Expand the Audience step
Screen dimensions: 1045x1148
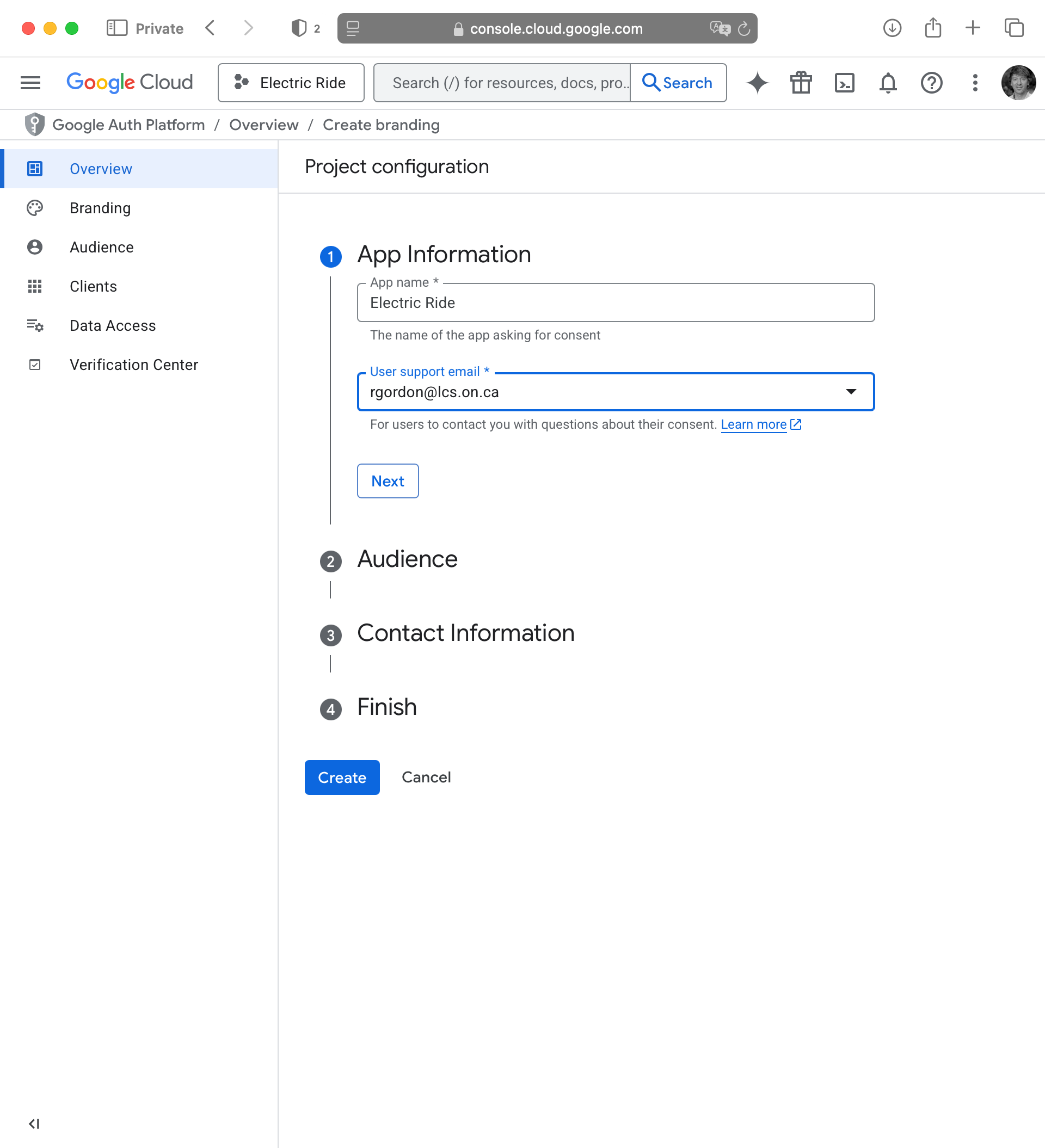coord(407,559)
